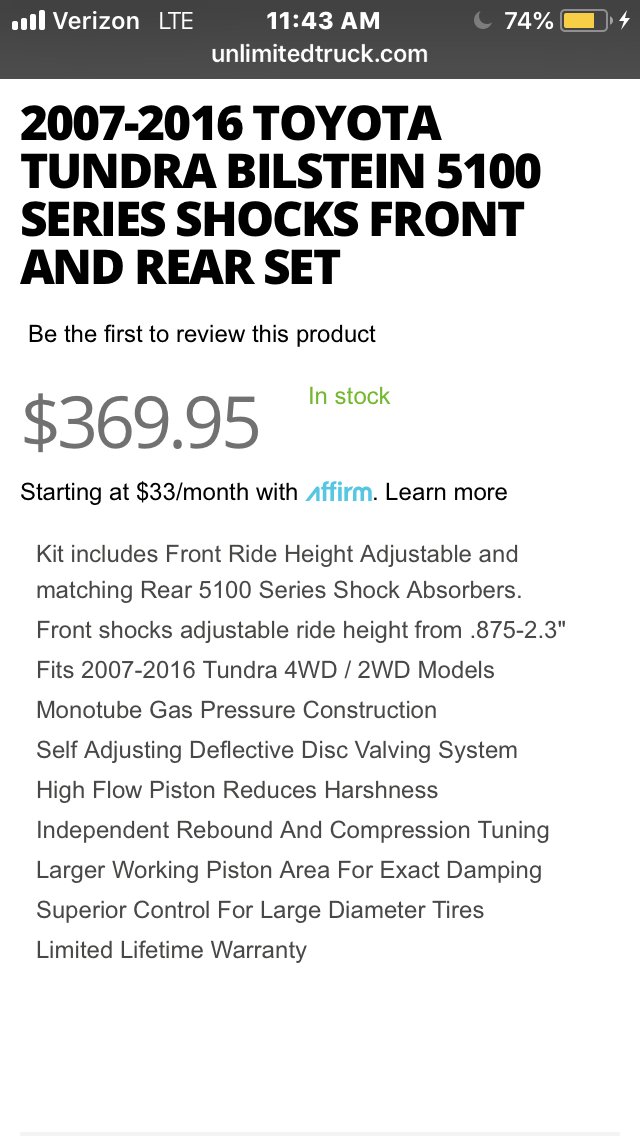Open the unlimitedtruck.com address bar
The height and width of the screenshot is (1136, 640).
320,54
